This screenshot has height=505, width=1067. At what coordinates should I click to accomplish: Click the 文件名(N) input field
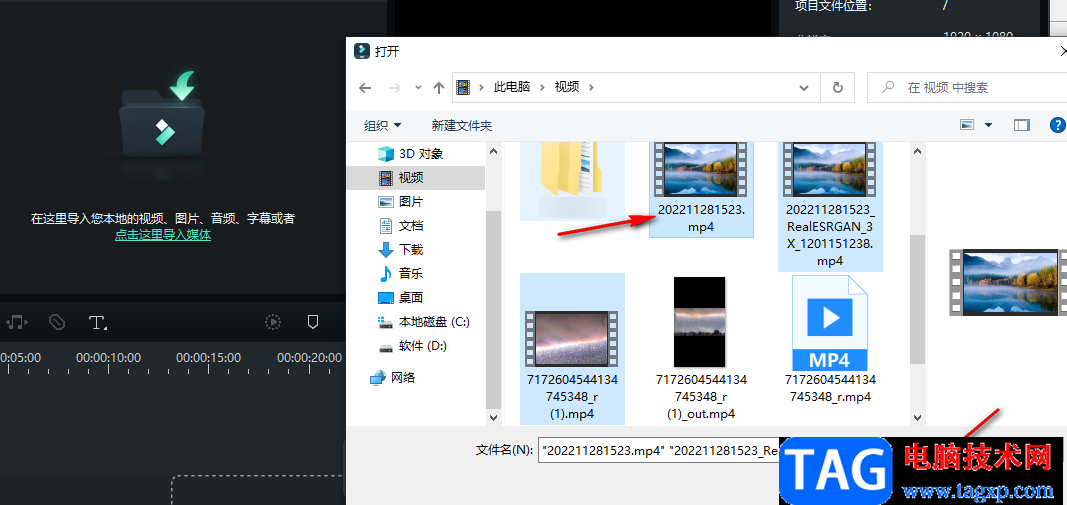click(x=659, y=450)
